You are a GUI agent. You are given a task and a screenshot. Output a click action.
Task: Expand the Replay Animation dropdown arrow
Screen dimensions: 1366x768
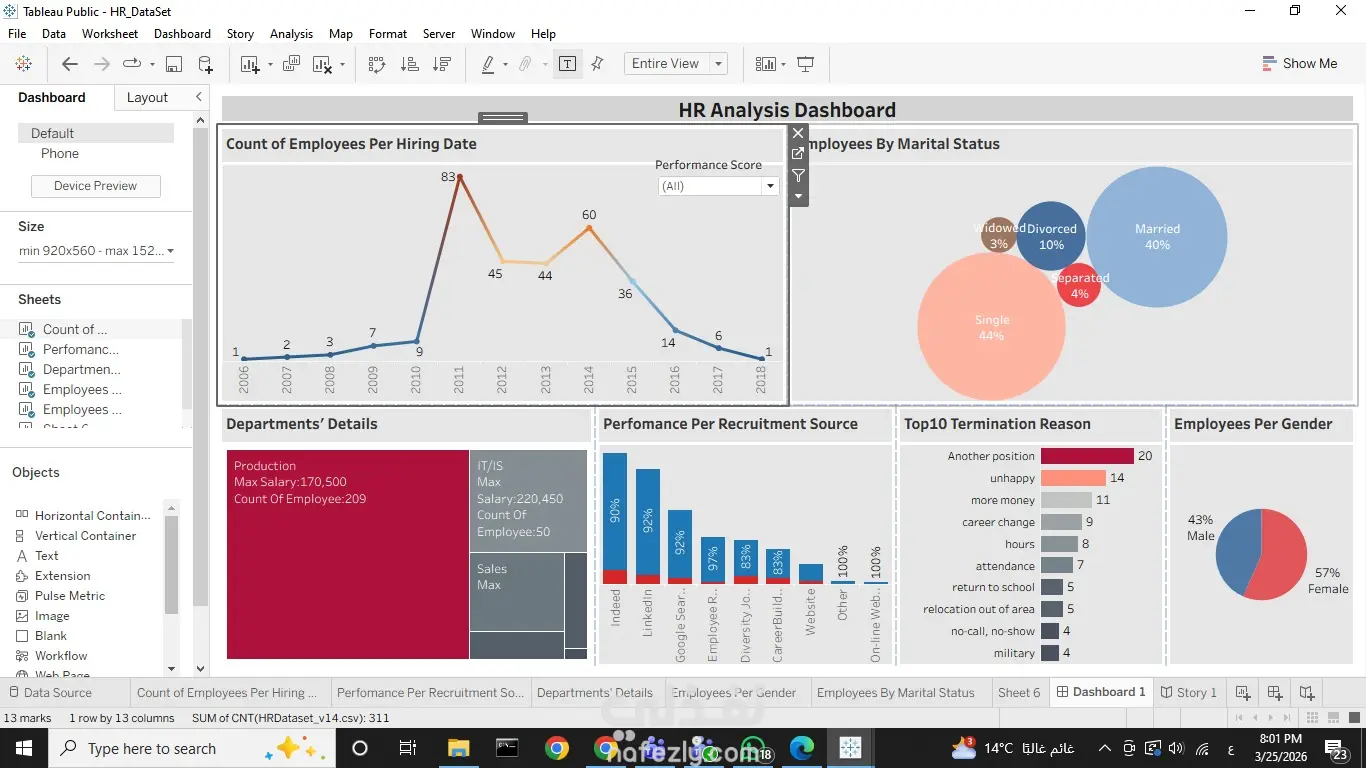pyautogui.click(x=152, y=65)
